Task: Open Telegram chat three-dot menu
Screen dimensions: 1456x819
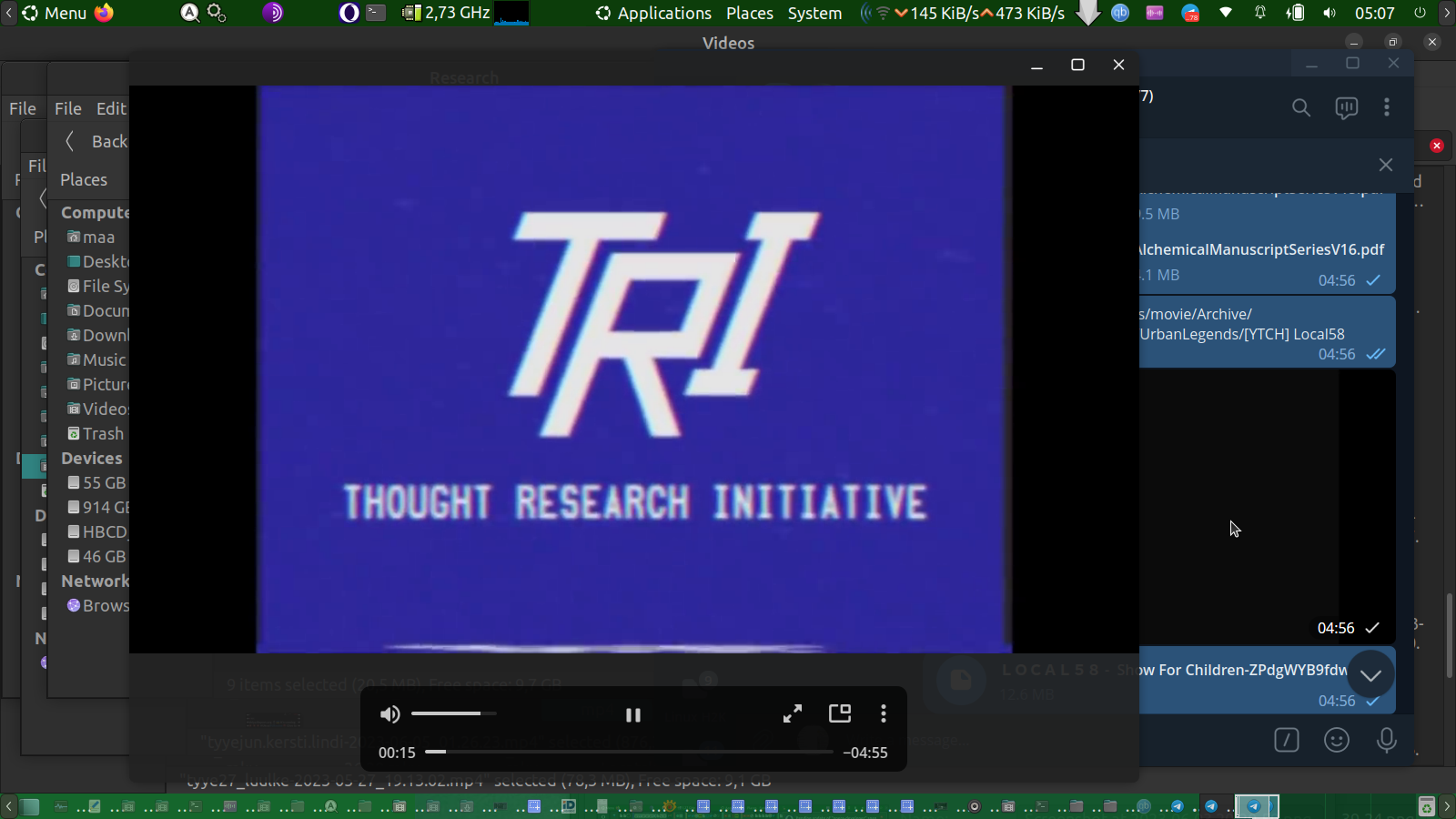Action: pos(1387,107)
